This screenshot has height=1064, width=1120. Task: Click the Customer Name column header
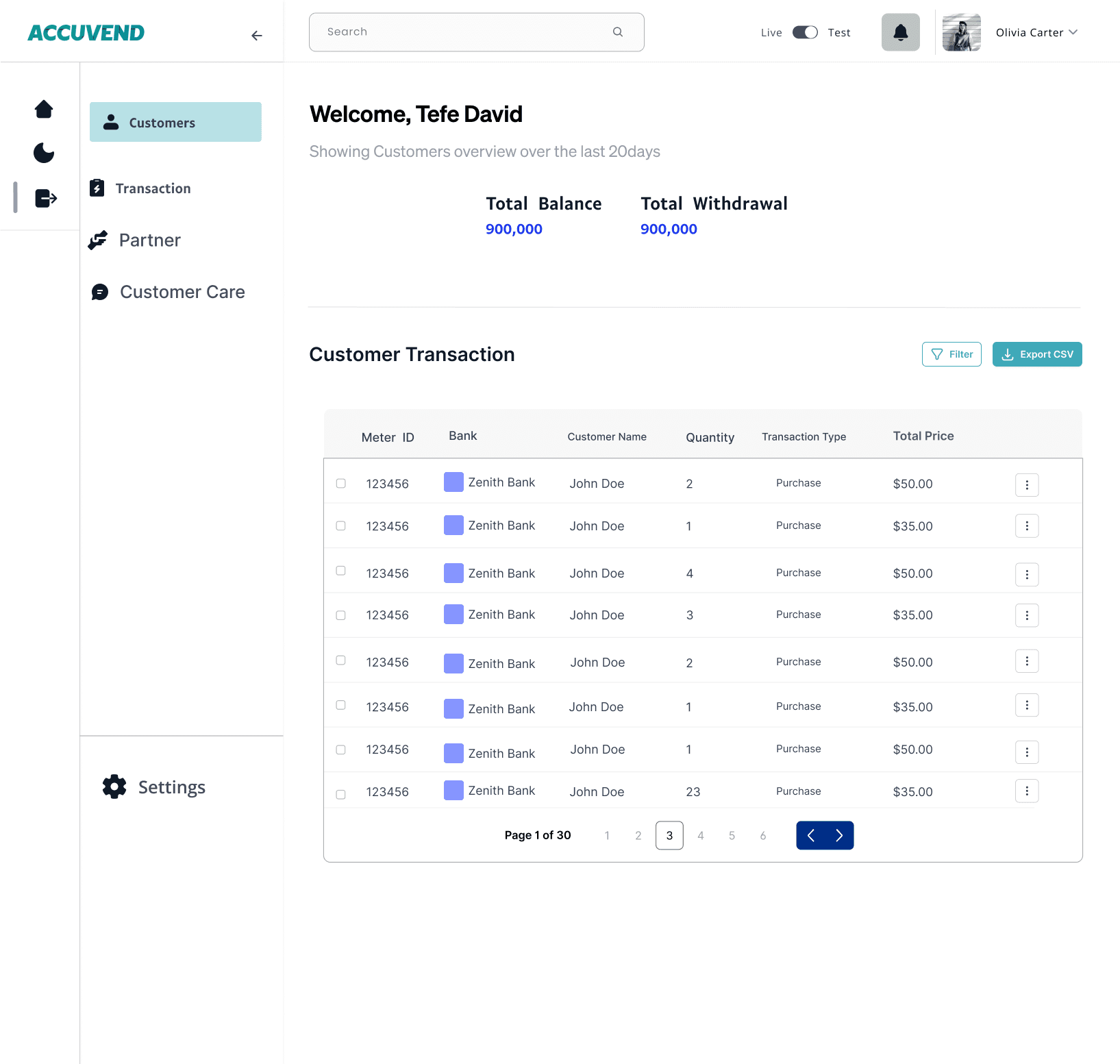coord(607,436)
